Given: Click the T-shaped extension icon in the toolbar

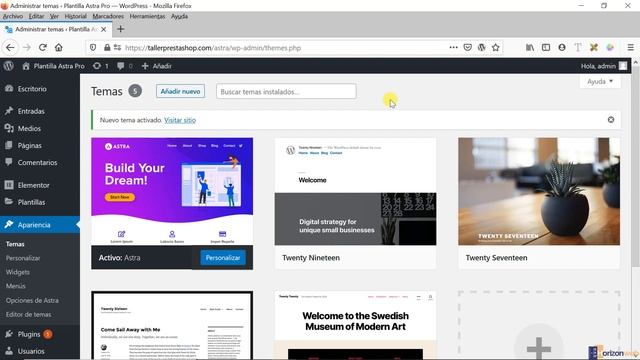Looking at the screenshot, I should (578, 48).
